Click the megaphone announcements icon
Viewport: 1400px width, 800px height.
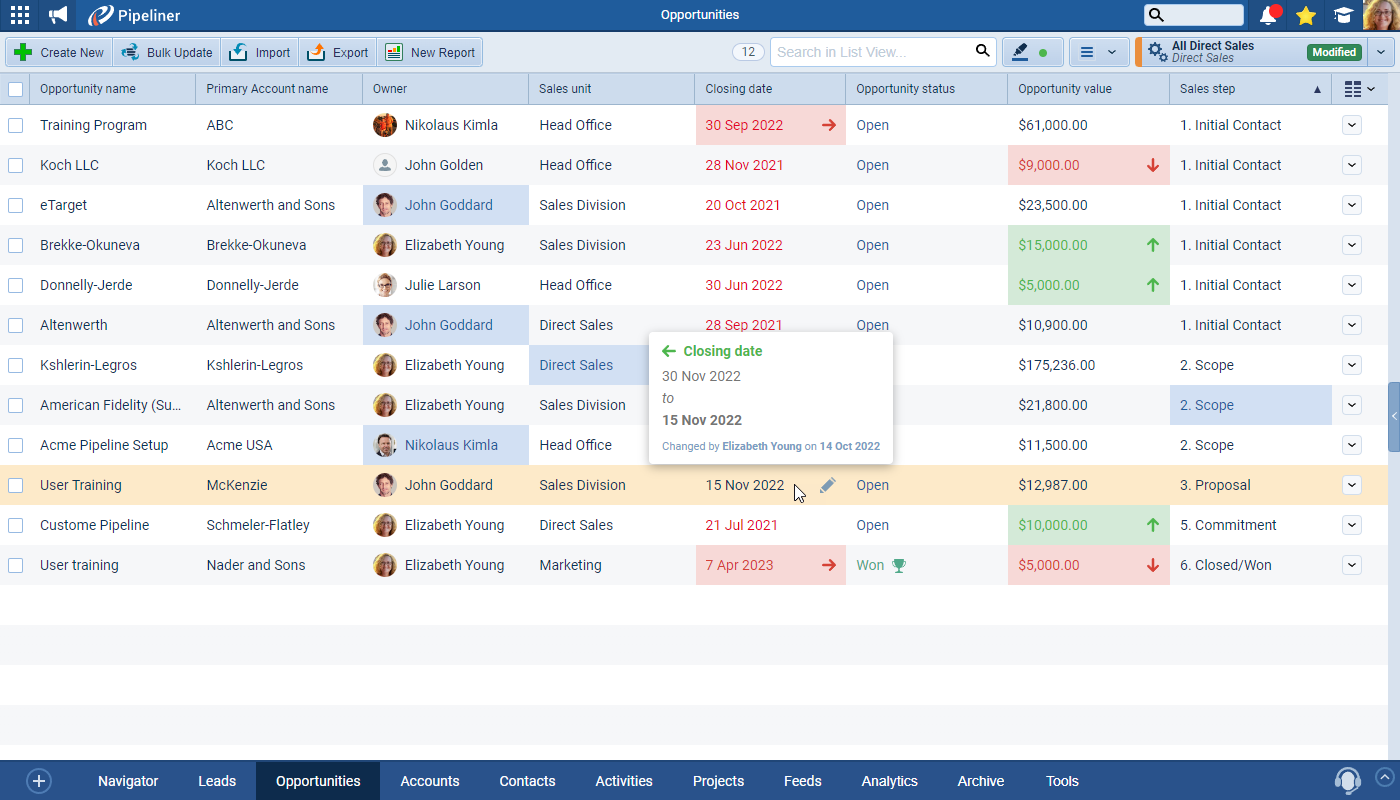point(59,15)
